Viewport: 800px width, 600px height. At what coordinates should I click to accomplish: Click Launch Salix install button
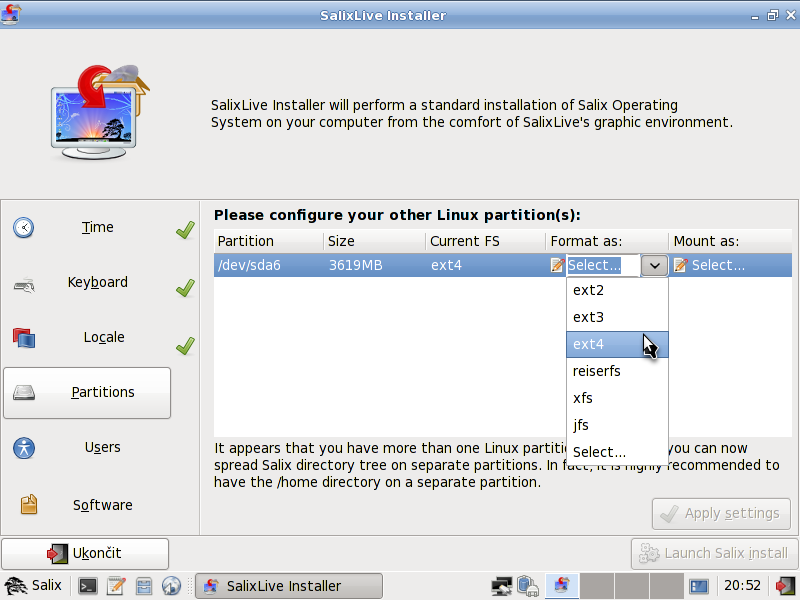pyautogui.click(x=715, y=554)
